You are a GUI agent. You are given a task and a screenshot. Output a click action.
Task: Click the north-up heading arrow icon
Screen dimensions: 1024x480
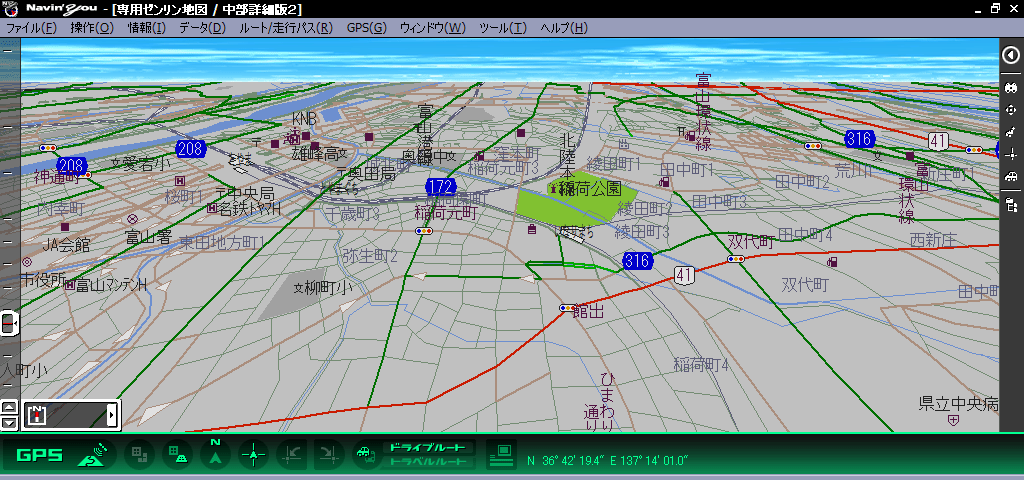pos(216,453)
